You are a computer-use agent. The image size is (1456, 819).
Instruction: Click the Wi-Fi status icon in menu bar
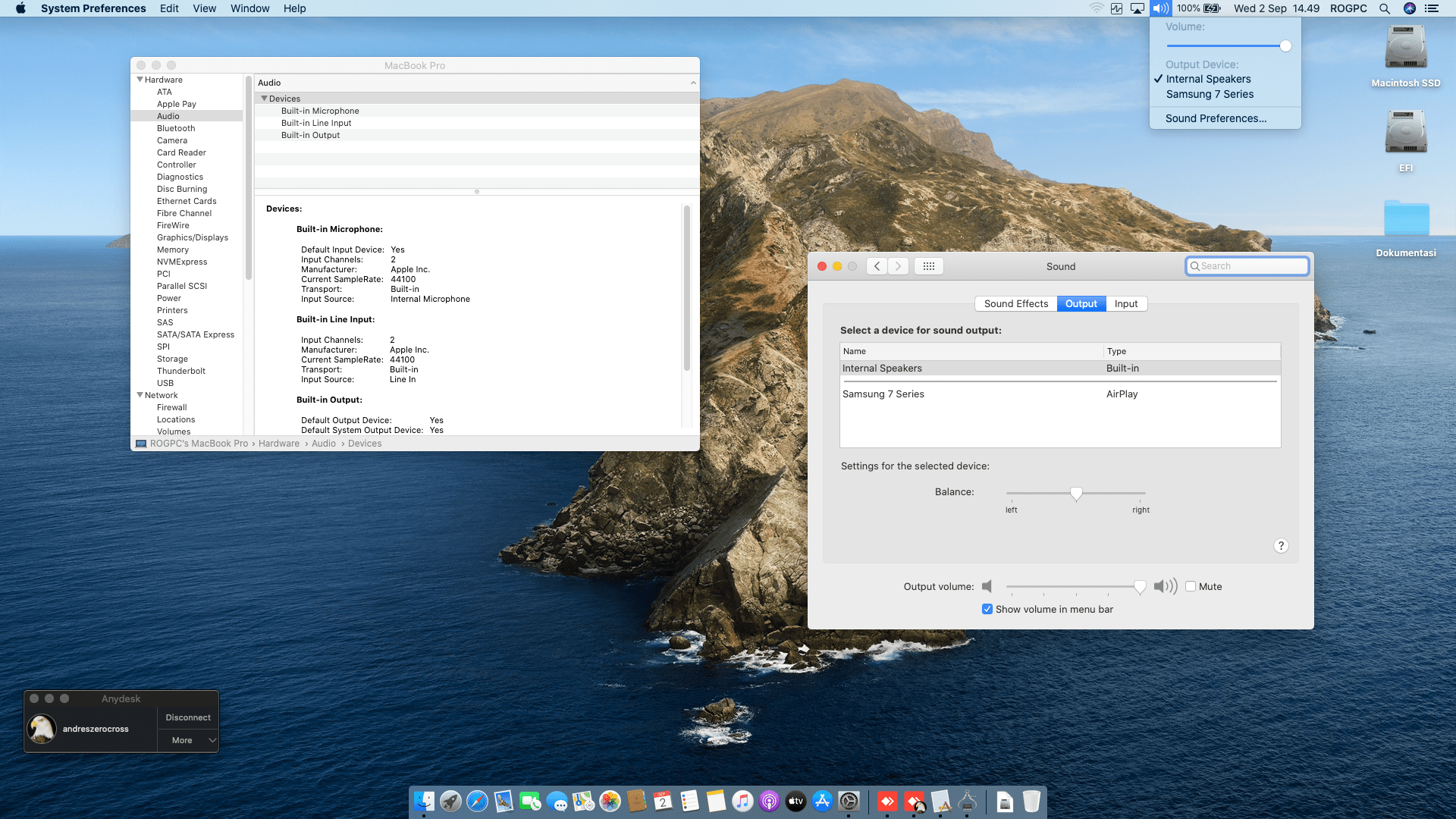[1096, 8]
